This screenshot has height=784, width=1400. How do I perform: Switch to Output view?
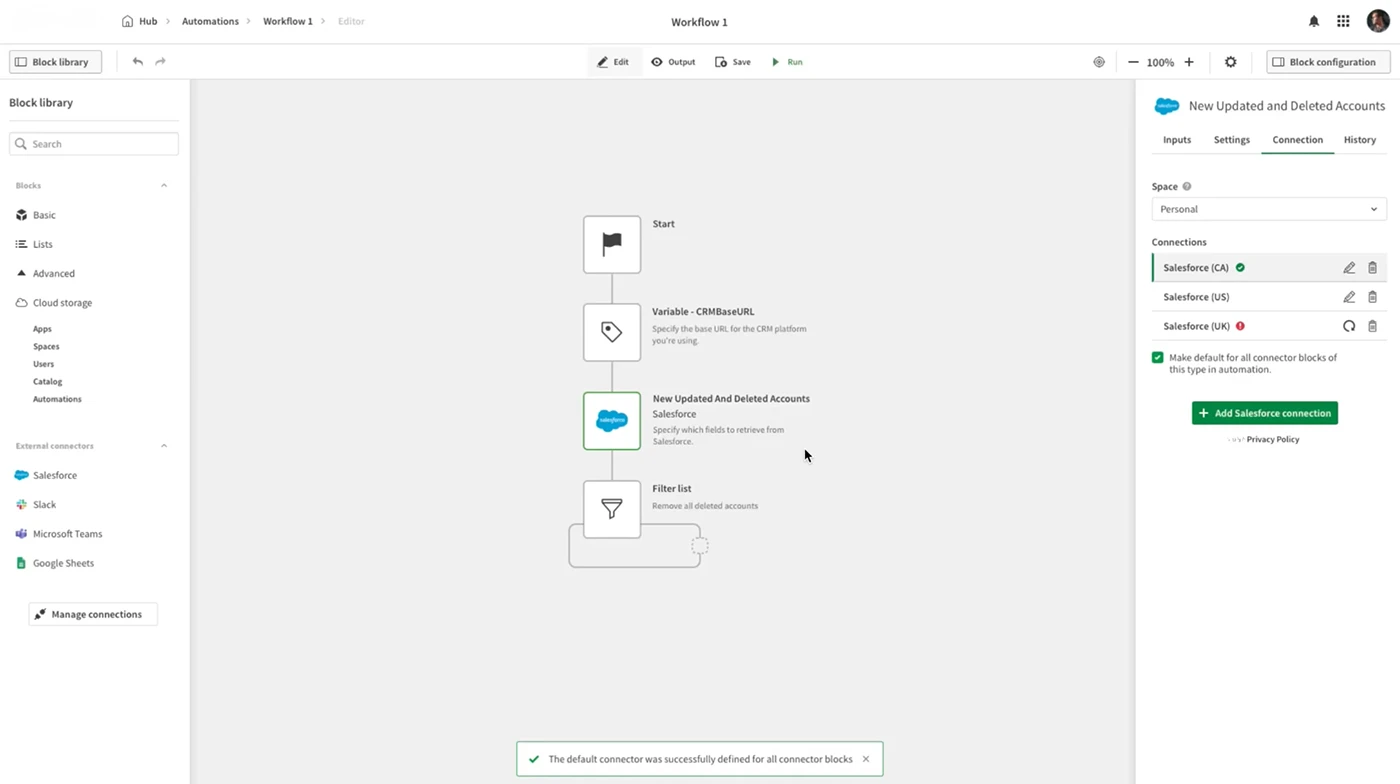(x=673, y=62)
